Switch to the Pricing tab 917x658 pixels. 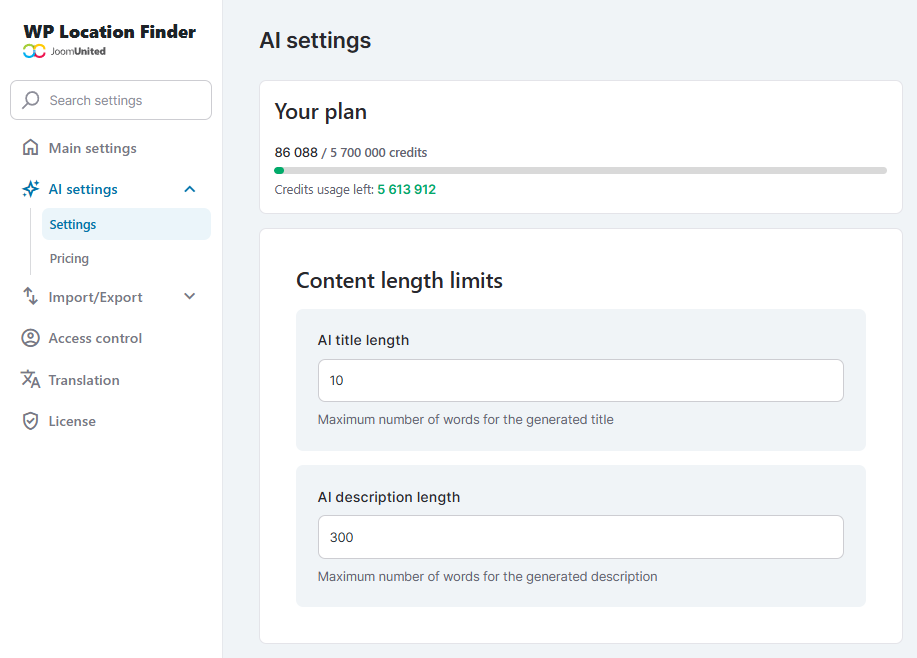tap(68, 258)
